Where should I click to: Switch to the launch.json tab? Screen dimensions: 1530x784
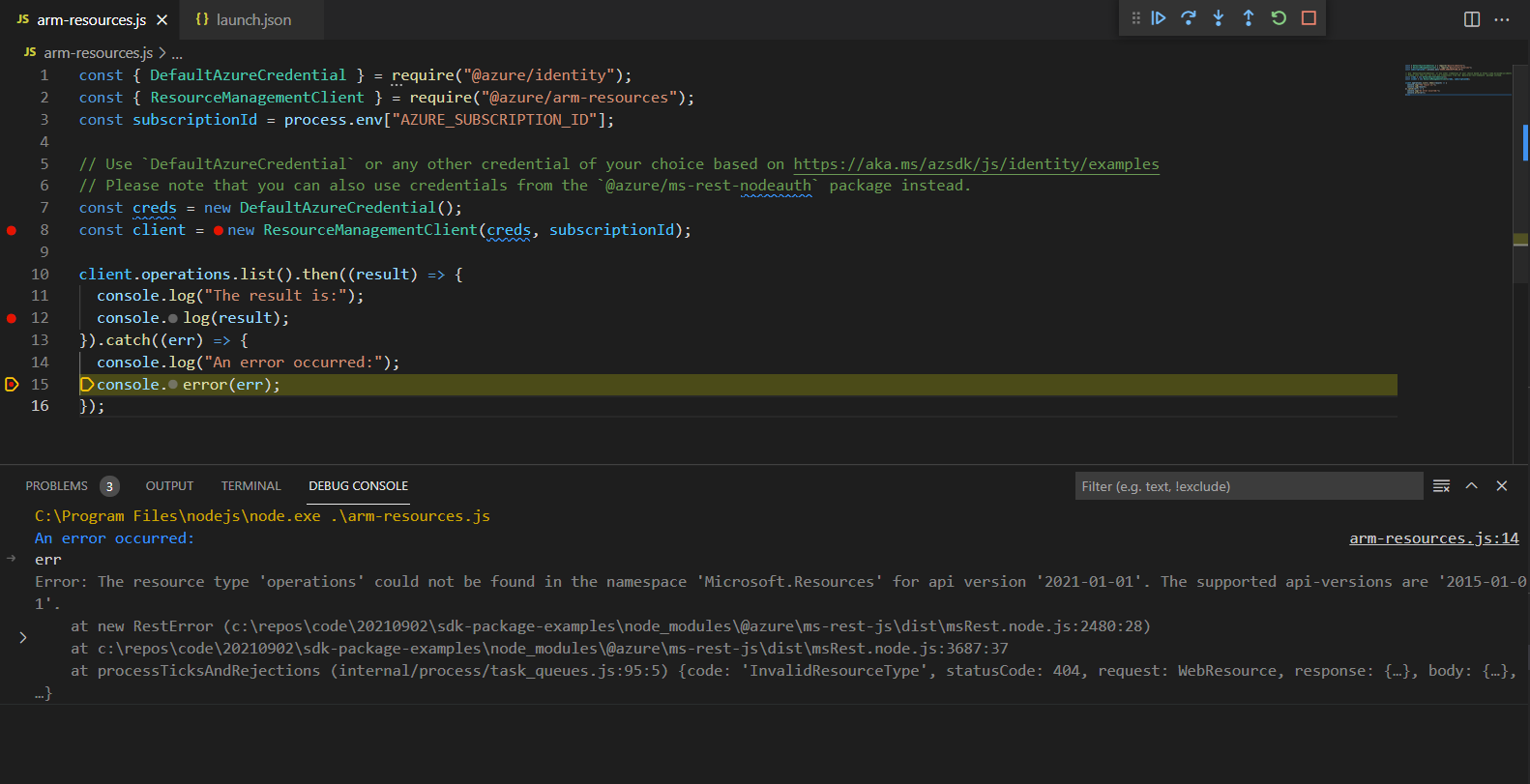tap(253, 20)
